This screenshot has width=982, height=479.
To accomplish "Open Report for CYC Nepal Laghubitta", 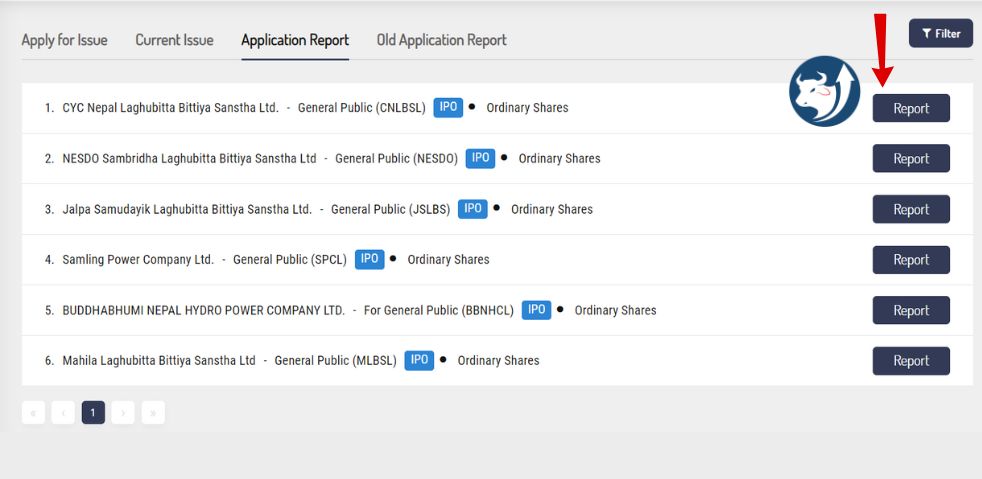I will 911,108.
